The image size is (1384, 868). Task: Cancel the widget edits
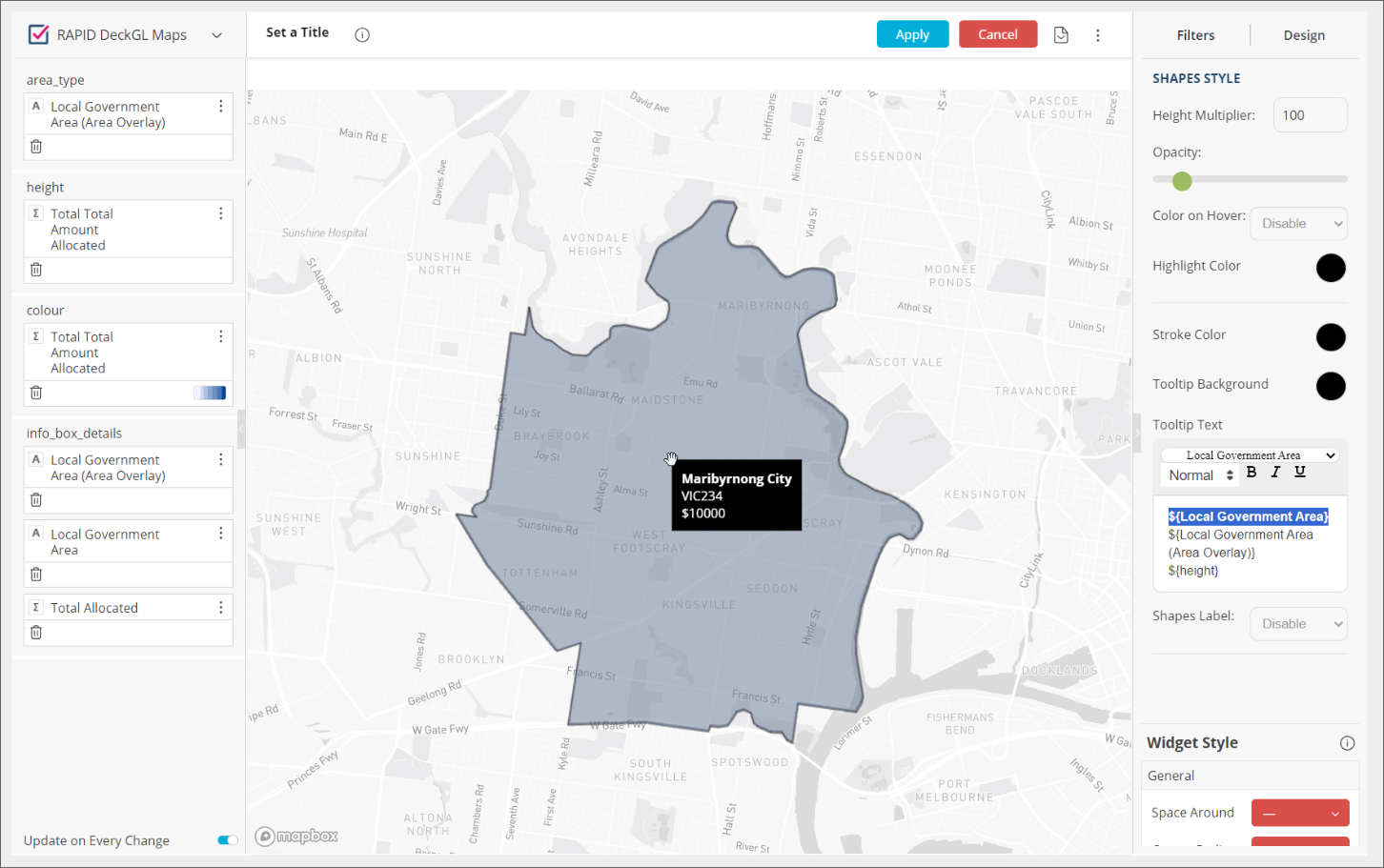(x=998, y=34)
